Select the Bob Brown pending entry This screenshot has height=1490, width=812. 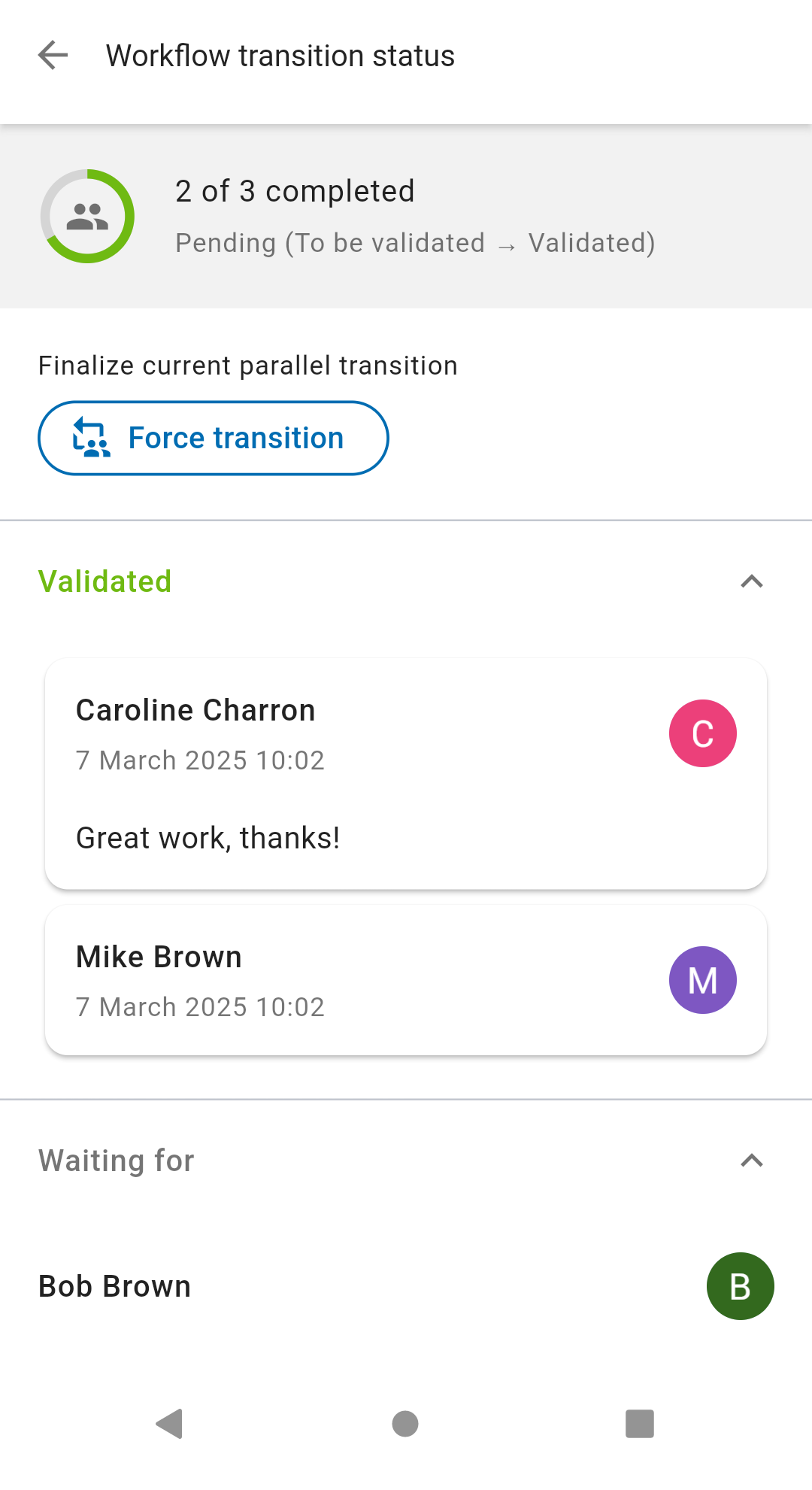click(x=406, y=1286)
